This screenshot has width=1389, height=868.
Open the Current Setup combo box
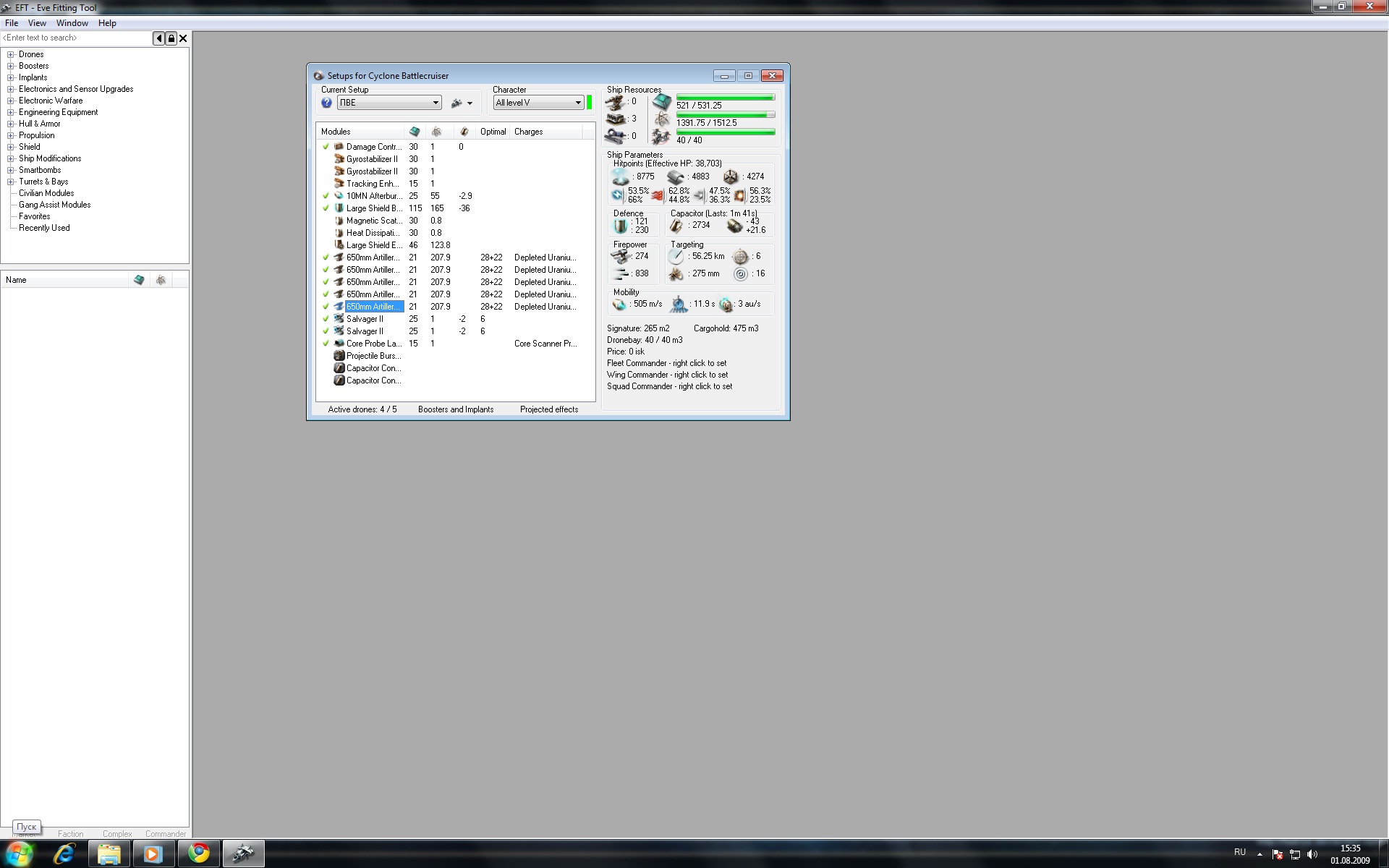coord(389,103)
